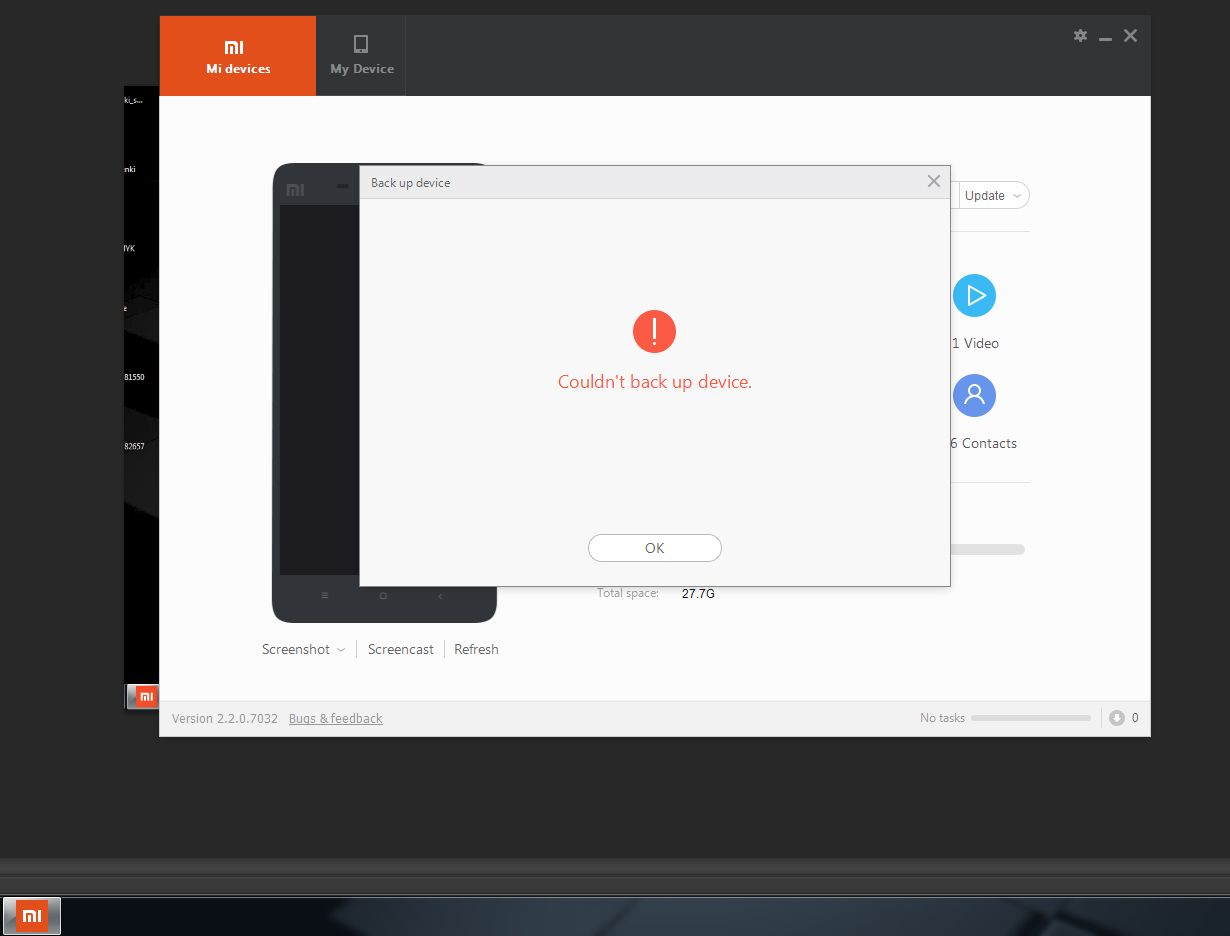Open videos via the blue play icon
The width and height of the screenshot is (1230, 936).
[974, 295]
